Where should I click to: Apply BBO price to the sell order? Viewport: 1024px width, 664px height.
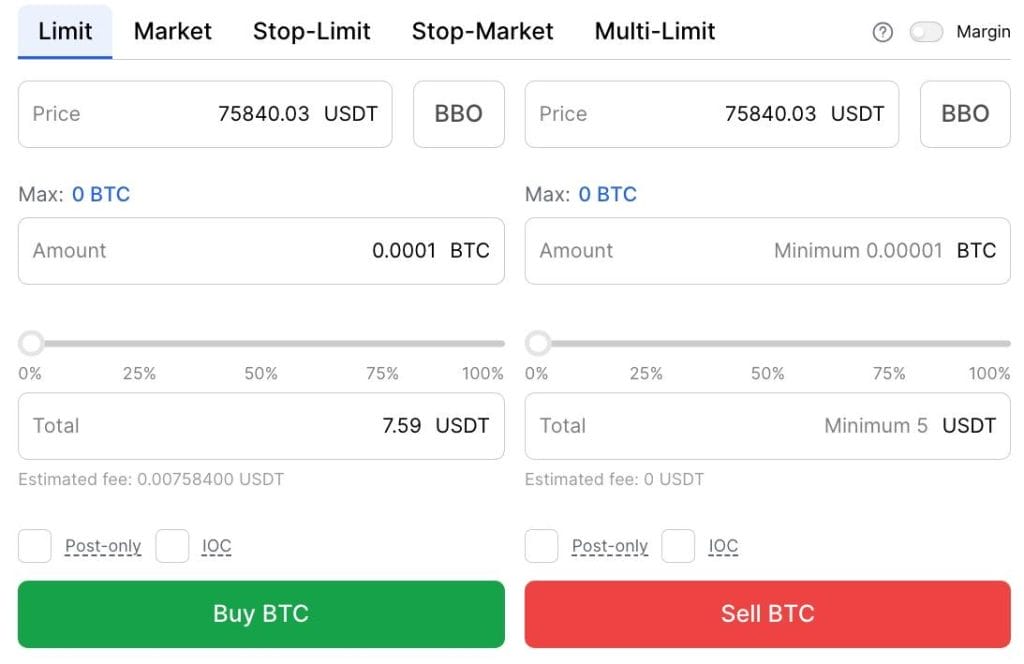click(x=964, y=113)
